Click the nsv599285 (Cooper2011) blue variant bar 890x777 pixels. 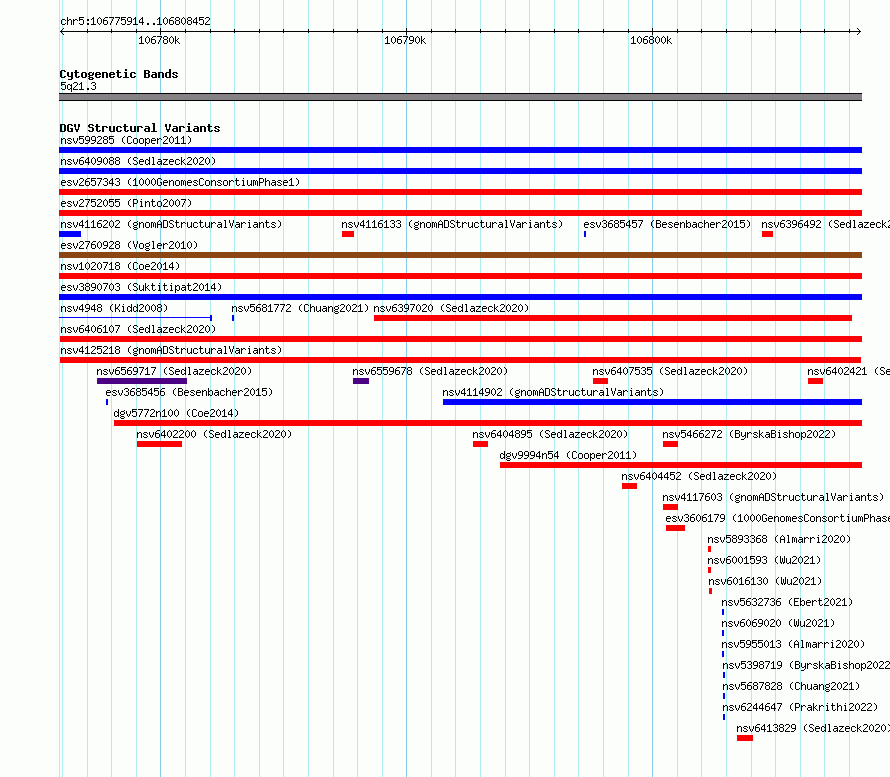click(460, 150)
